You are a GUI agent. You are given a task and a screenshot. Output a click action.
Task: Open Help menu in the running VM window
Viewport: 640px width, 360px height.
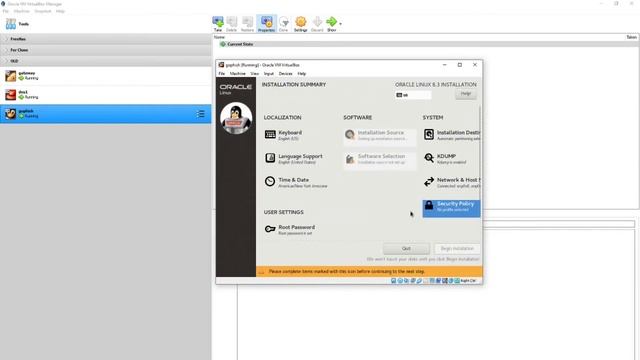pos(302,73)
